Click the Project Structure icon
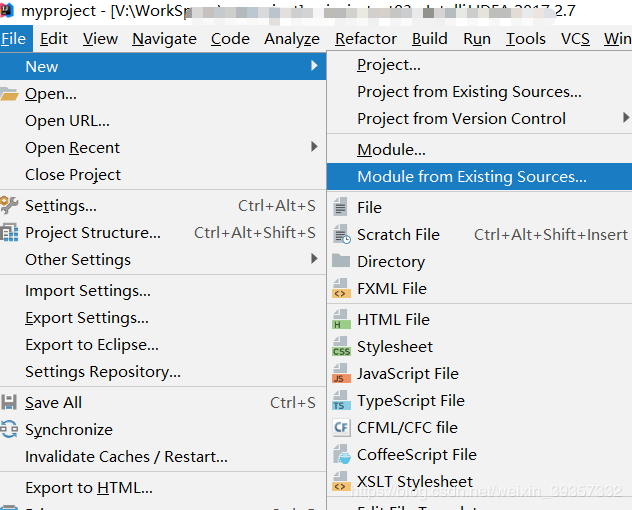This screenshot has width=632, height=510. (x=9, y=233)
